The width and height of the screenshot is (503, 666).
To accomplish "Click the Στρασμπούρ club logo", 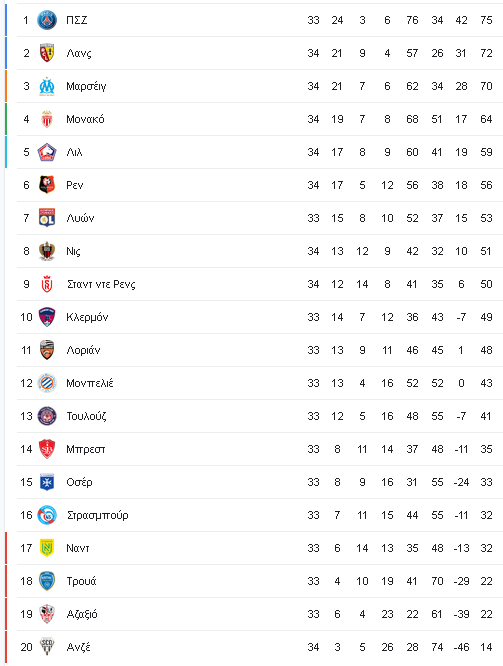I will pyautogui.click(x=47, y=515).
